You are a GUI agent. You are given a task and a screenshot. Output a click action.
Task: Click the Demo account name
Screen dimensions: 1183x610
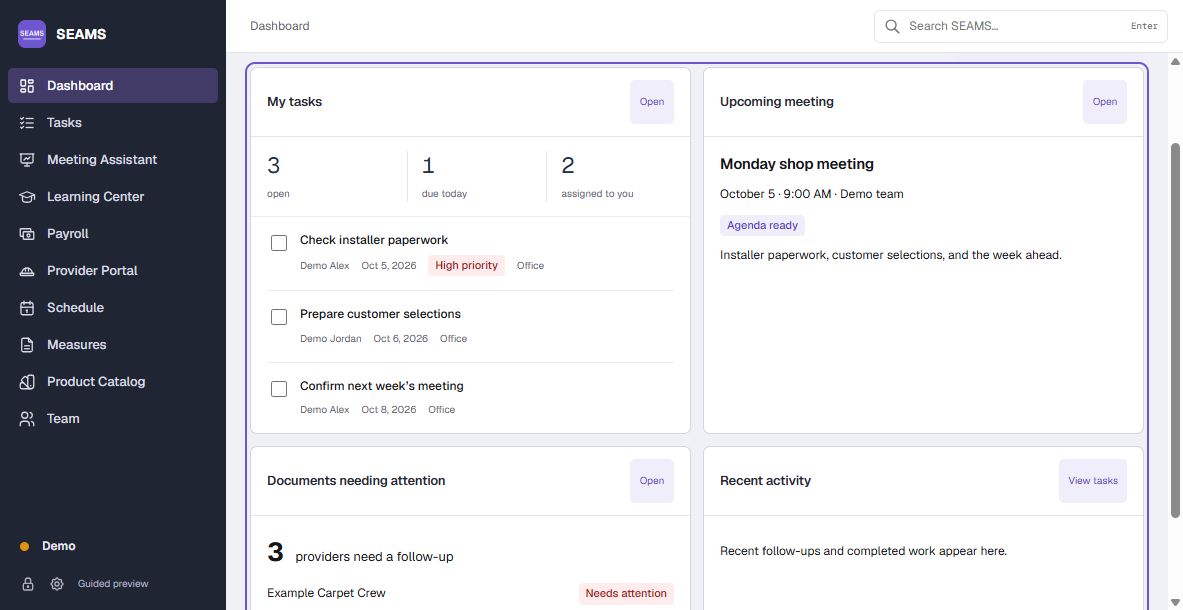[x=59, y=547]
